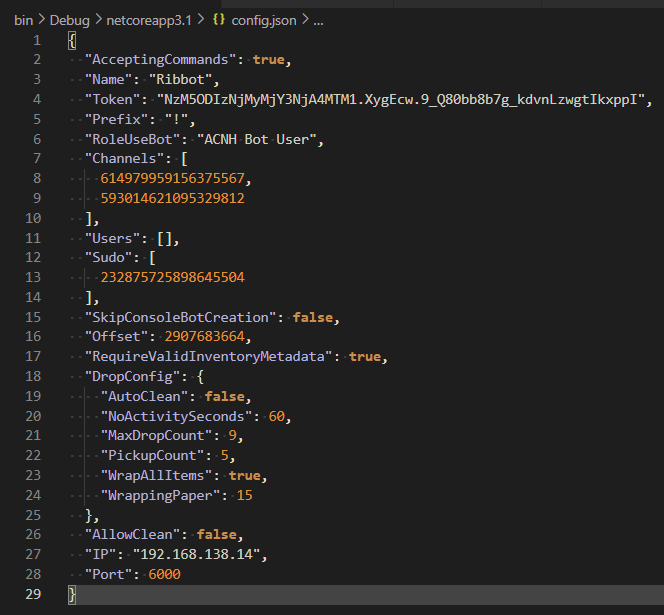Click the "RoleUseBot" key

click(133, 139)
